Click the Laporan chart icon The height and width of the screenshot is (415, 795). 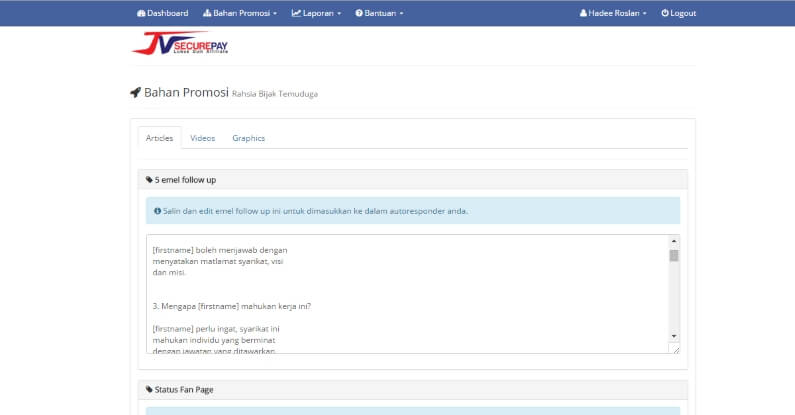(296, 13)
